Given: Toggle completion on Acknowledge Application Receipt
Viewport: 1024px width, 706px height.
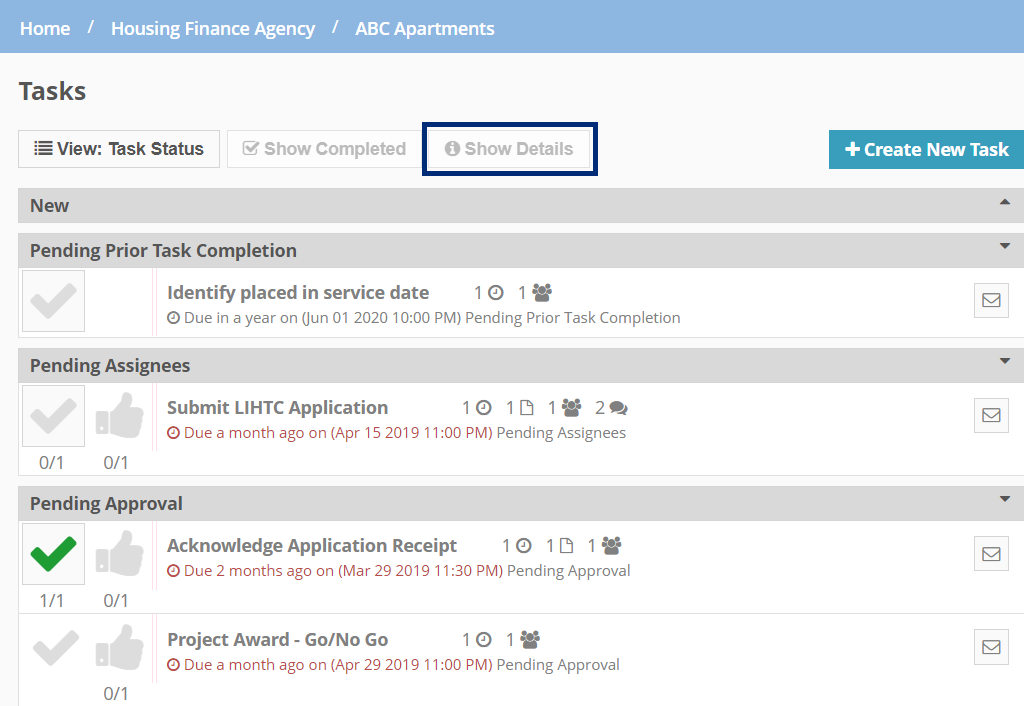Looking at the screenshot, I should (52, 553).
